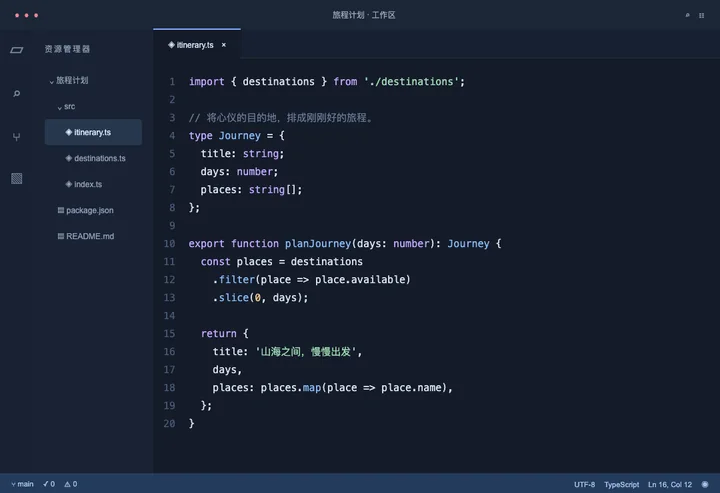
Task: Click the file icon beside package.json
Action: tap(61, 210)
